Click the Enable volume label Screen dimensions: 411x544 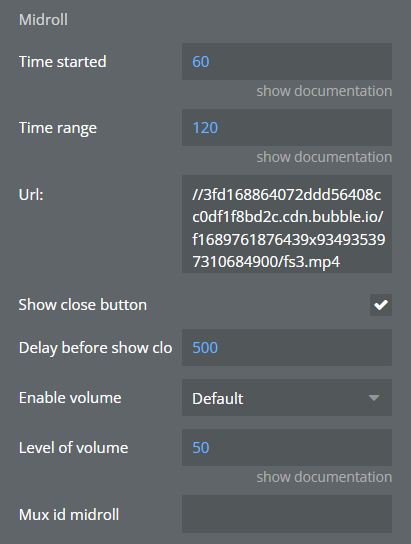click(x=70, y=398)
